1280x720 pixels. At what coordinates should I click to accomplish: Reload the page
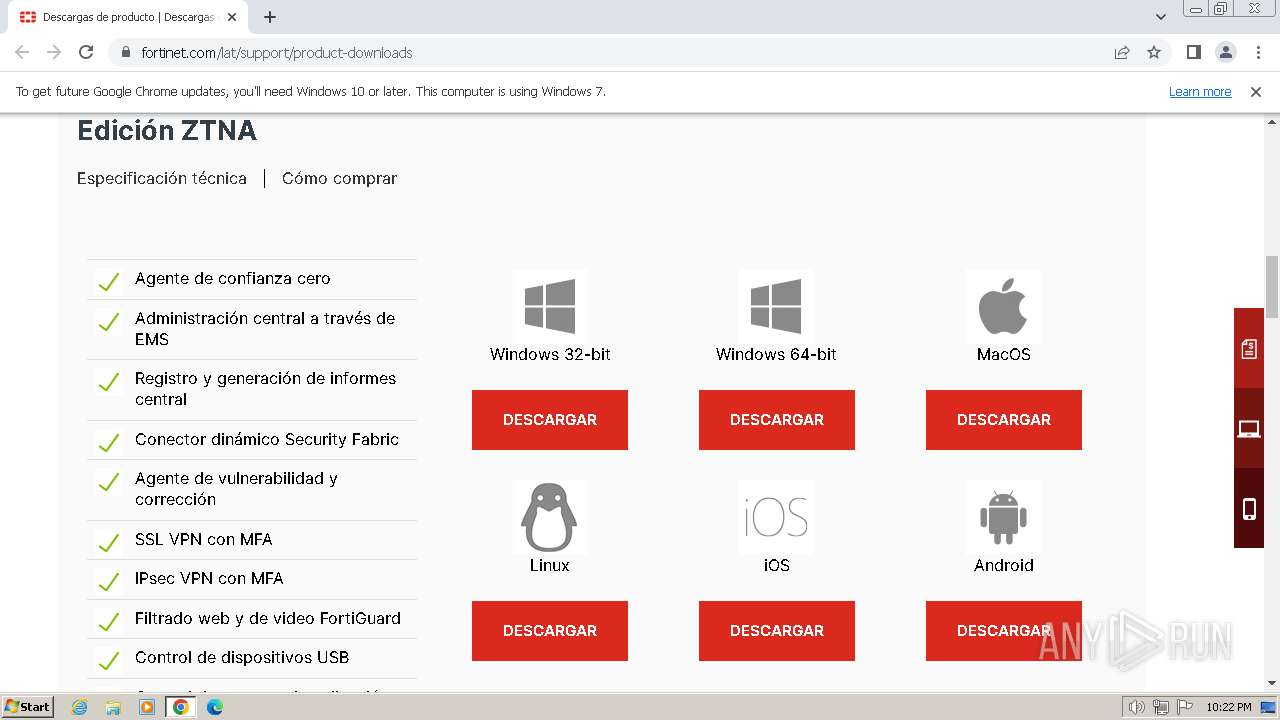click(x=86, y=52)
